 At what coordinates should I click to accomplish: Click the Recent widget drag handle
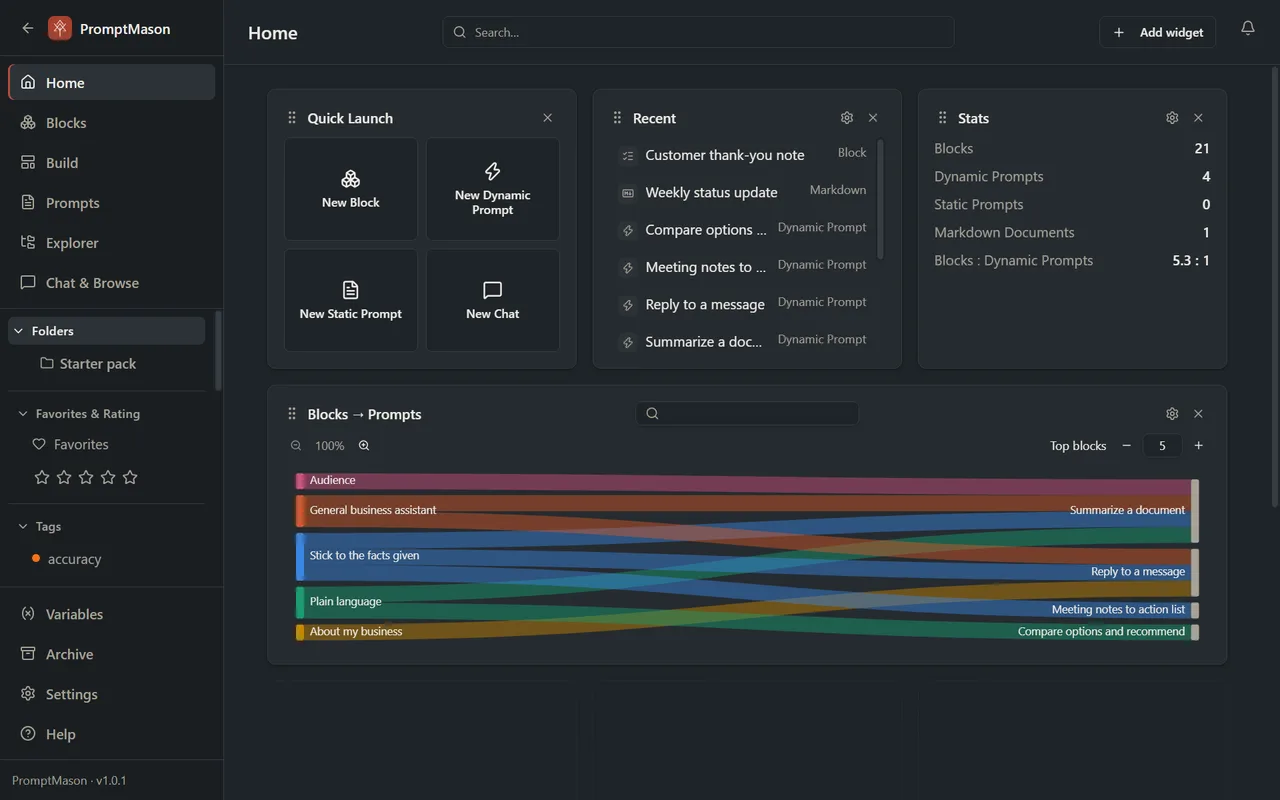pos(617,118)
